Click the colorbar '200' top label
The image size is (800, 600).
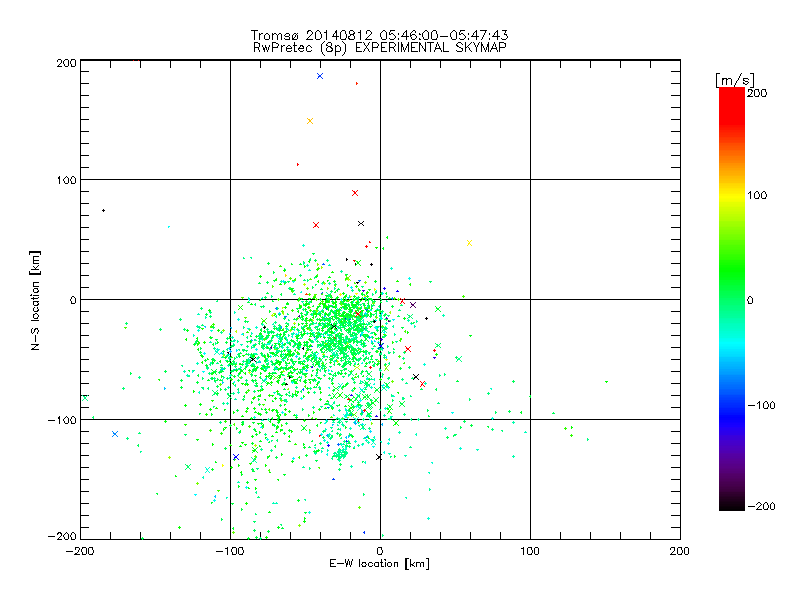pyautogui.click(x=757, y=93)
